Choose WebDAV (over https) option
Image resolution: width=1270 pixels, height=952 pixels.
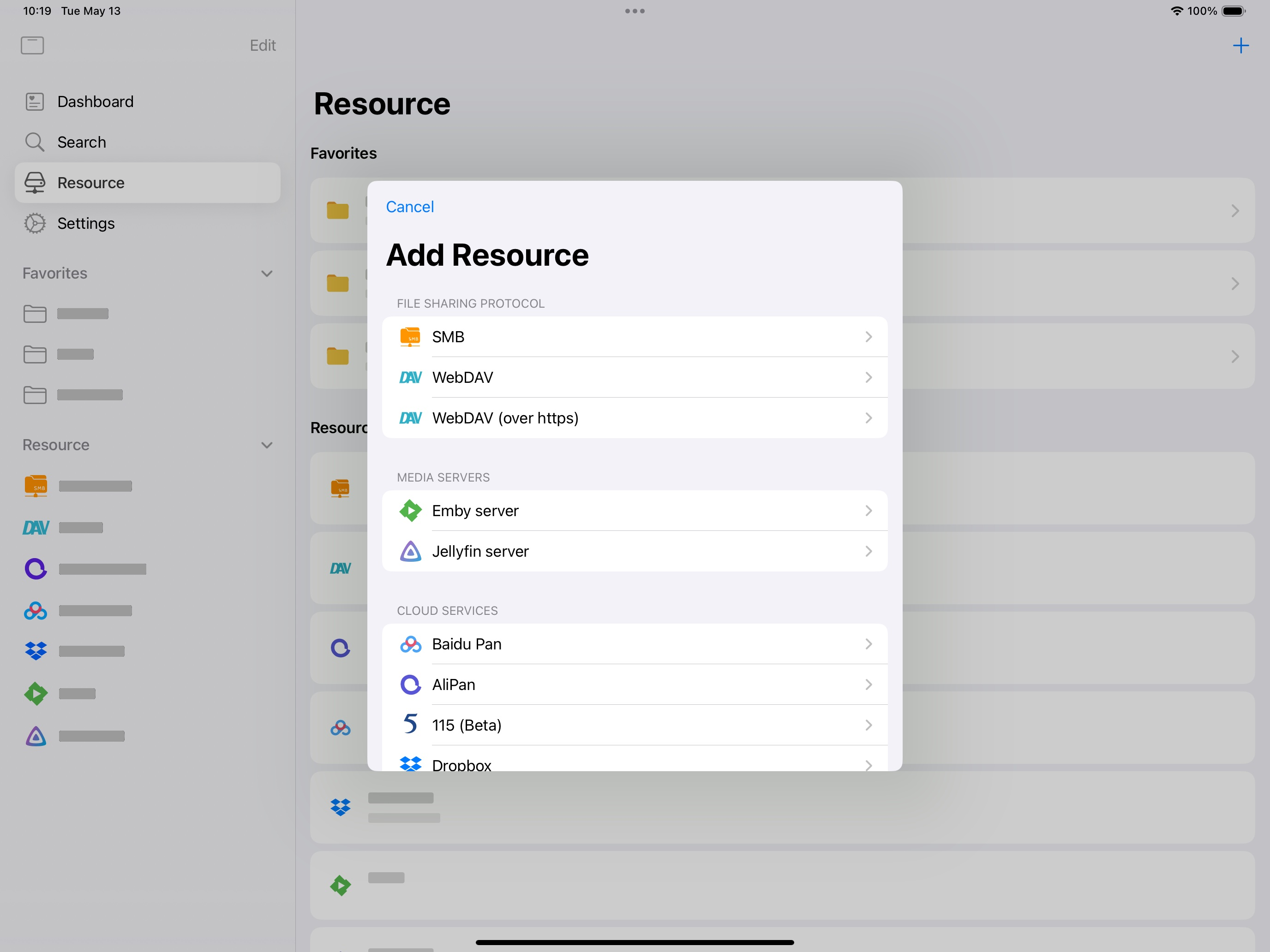click(x=635, y=418)
